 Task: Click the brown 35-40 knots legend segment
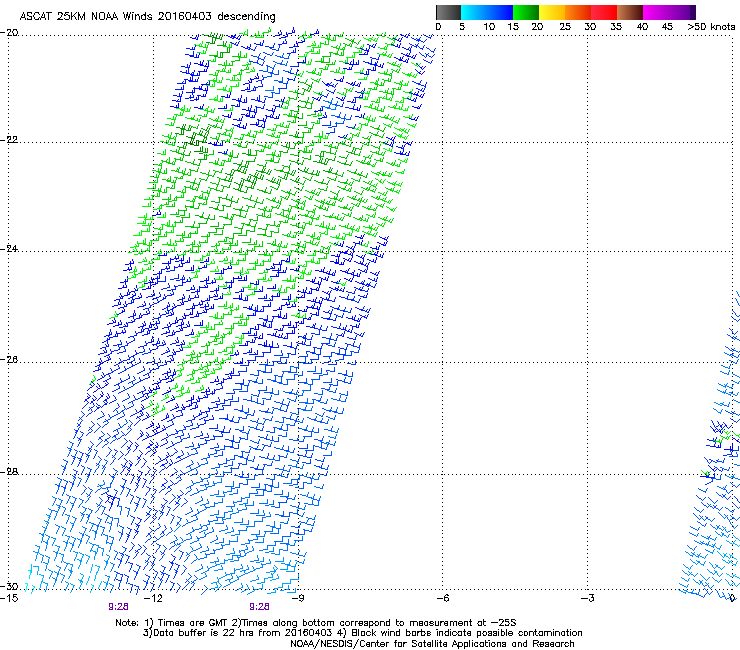pos(630,12)
